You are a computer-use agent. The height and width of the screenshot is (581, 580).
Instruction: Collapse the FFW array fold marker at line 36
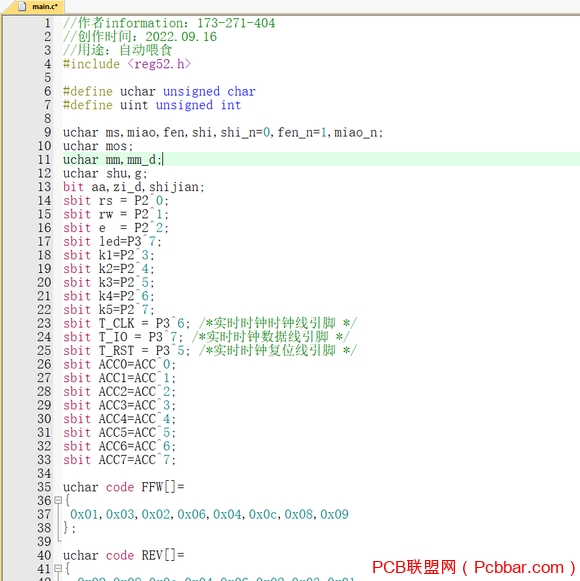(x=58, y=501)
